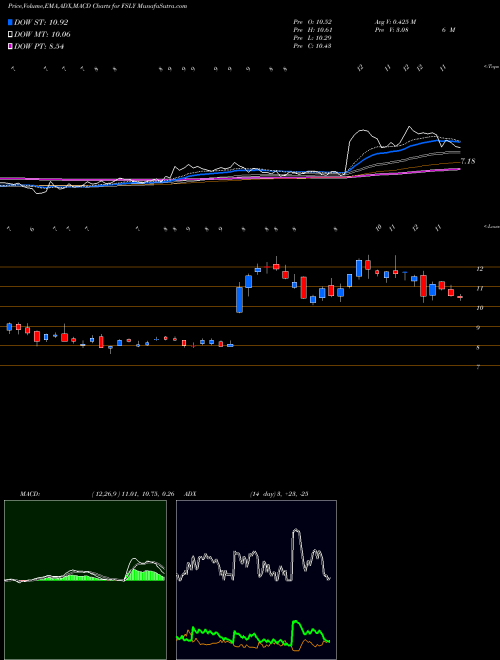
Task: Click the white DOW MT legend swatch
Action: pos(10,35)
